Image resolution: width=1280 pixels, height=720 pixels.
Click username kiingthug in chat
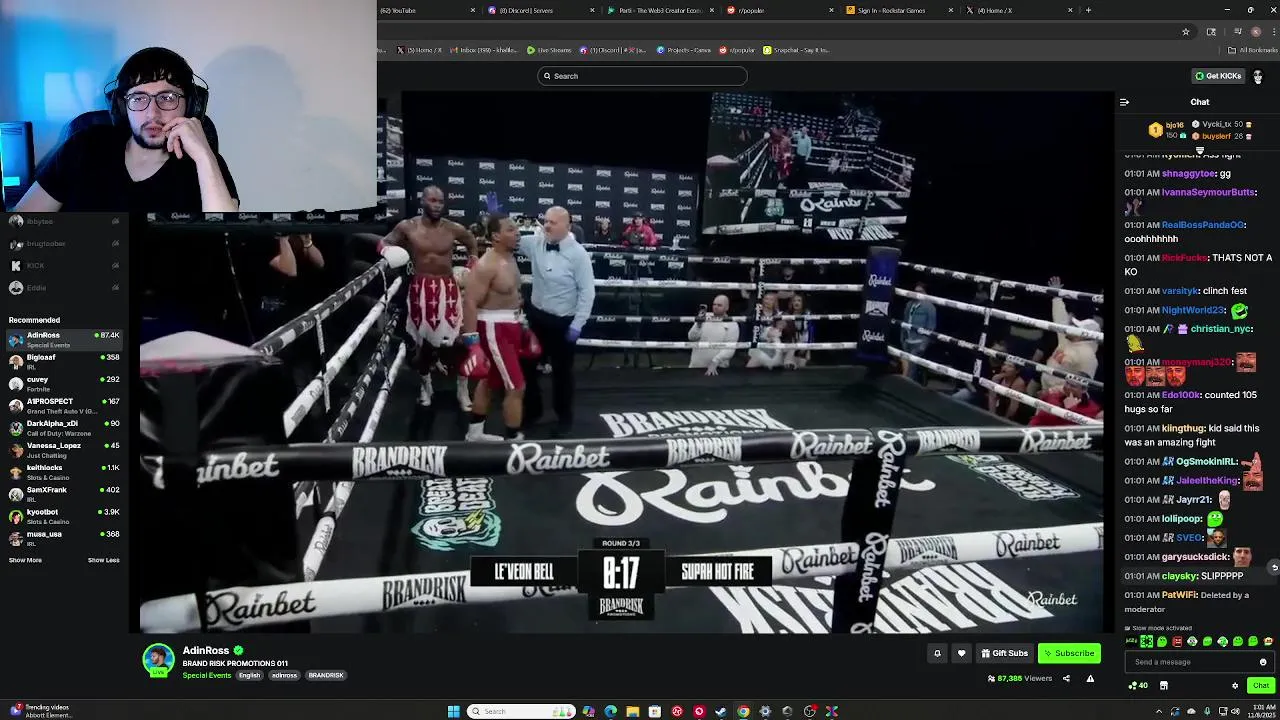click(1183, 428)
